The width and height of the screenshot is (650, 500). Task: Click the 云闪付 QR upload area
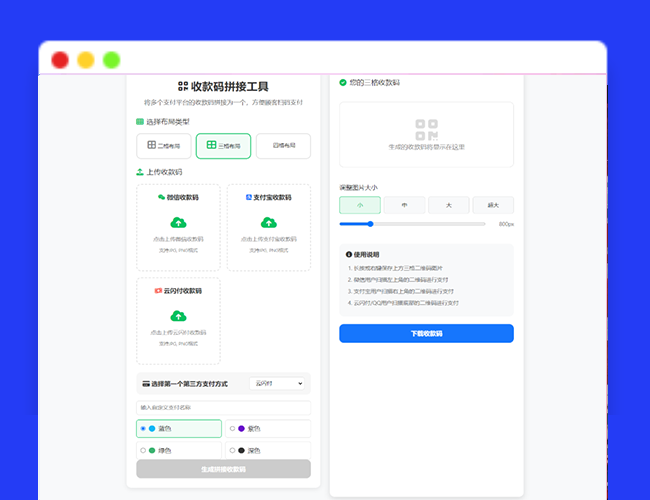tap(178, 321)
